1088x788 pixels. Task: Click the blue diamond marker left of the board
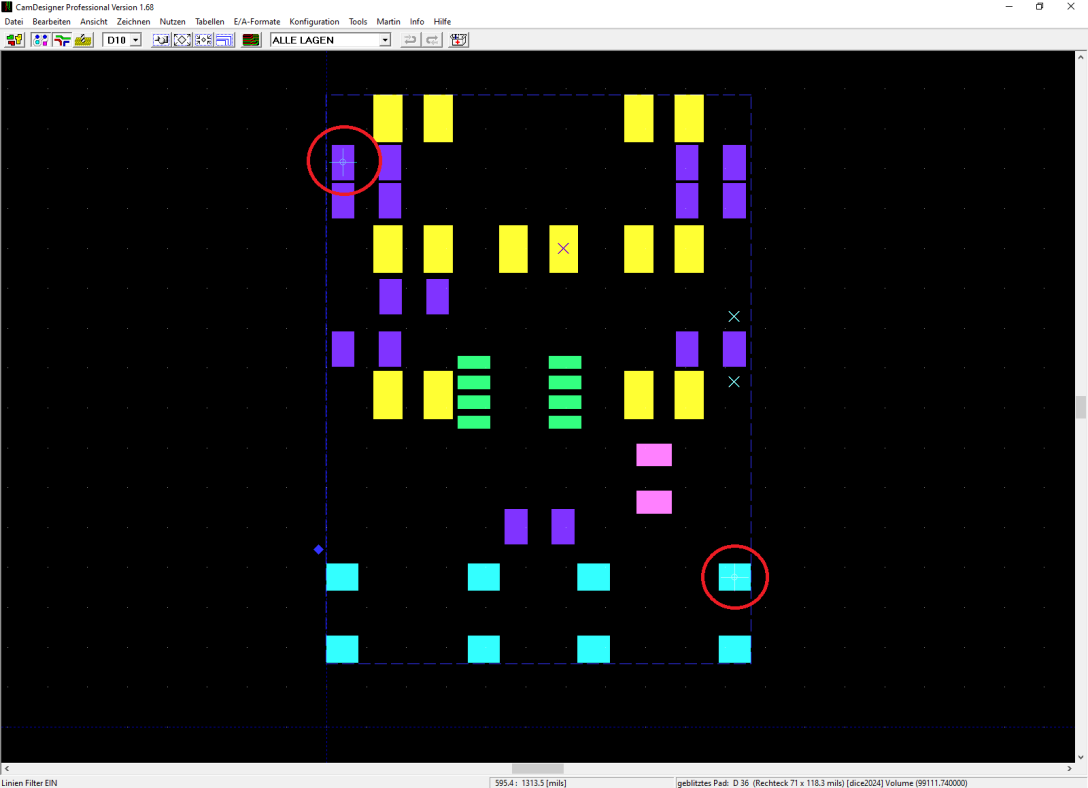319,549
